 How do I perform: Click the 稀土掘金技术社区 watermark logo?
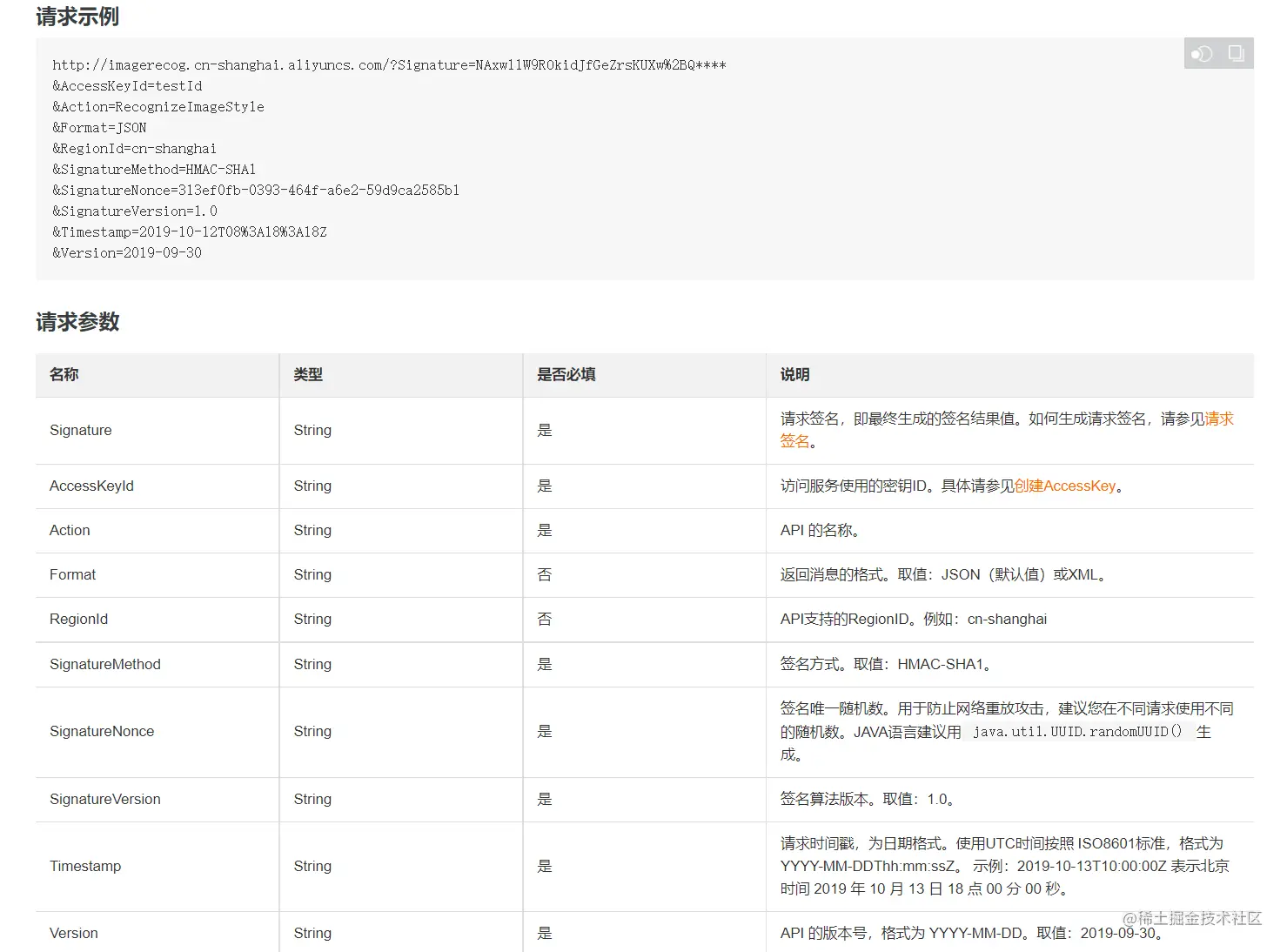pos(1190,917)
